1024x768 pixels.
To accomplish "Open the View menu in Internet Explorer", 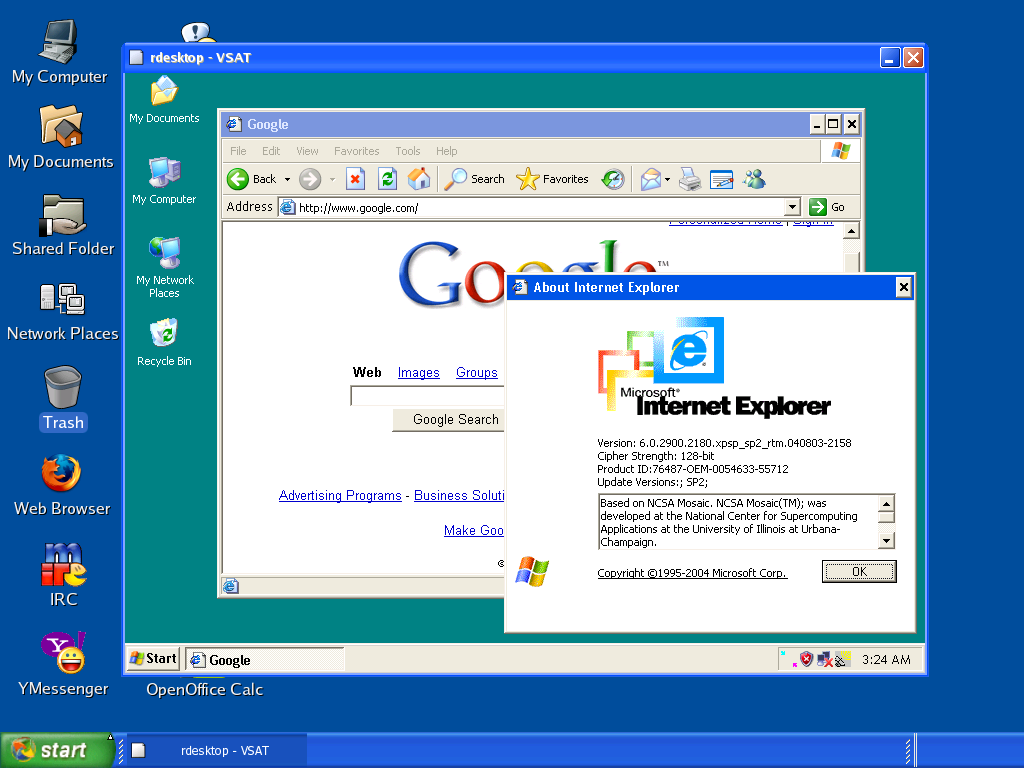I will click(x=307, y=151).
